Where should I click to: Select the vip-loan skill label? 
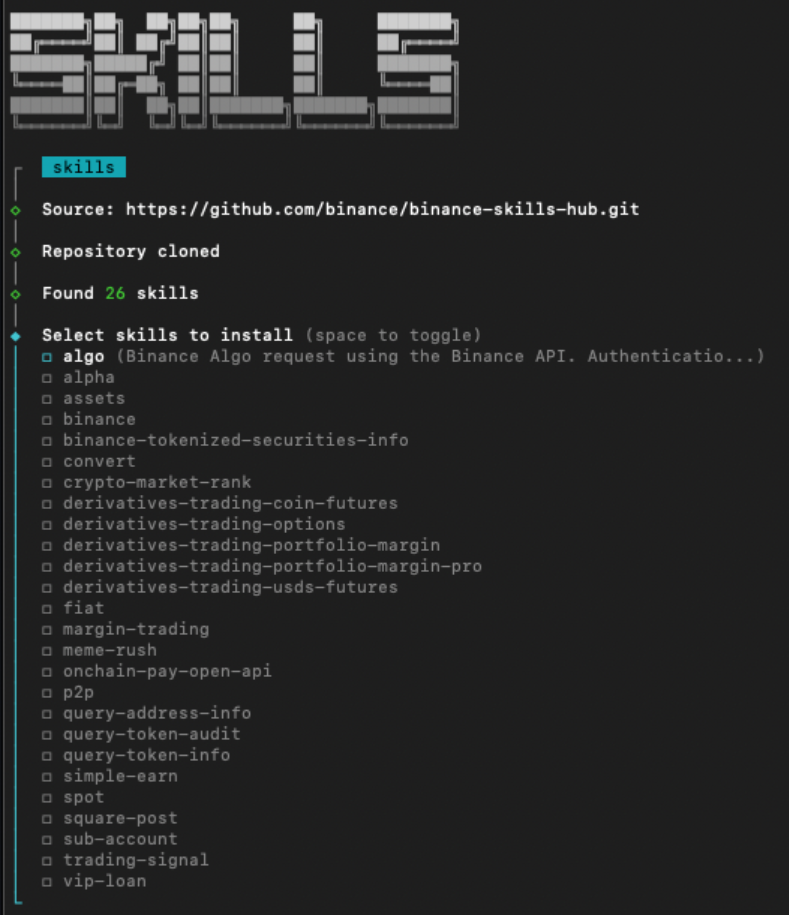tap(104, 881)
